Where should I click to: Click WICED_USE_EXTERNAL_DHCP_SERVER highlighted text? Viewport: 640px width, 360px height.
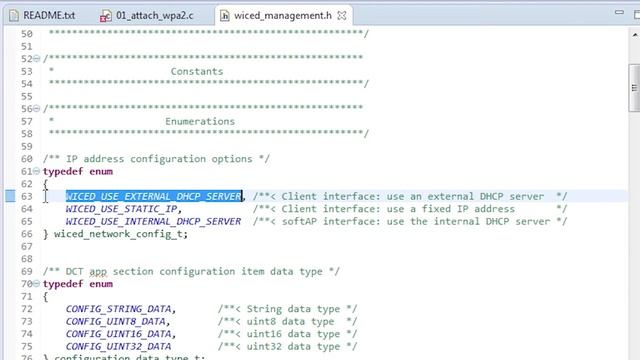pos(154,196)
